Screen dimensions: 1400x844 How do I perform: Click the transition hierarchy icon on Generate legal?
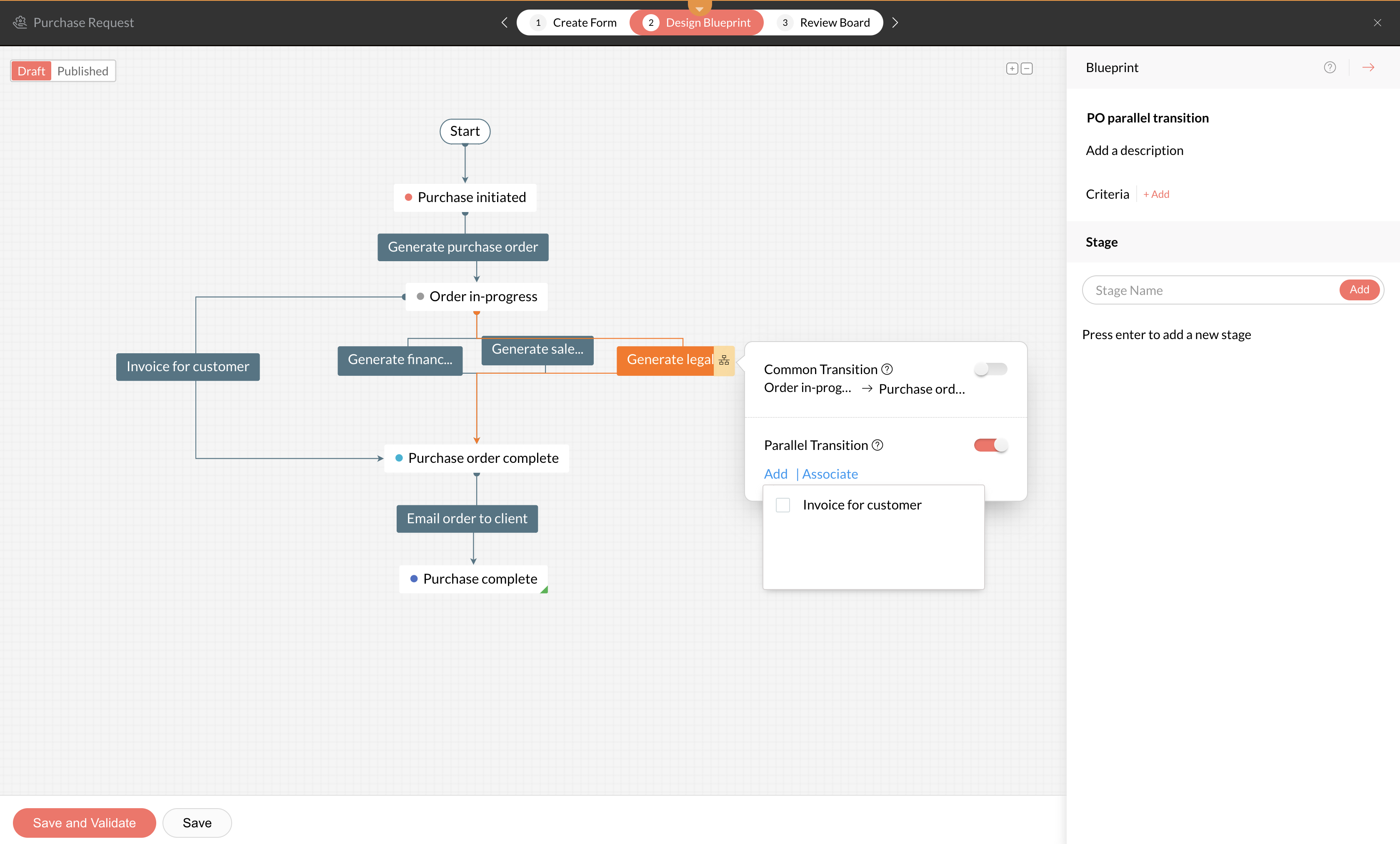pos(724,360)
